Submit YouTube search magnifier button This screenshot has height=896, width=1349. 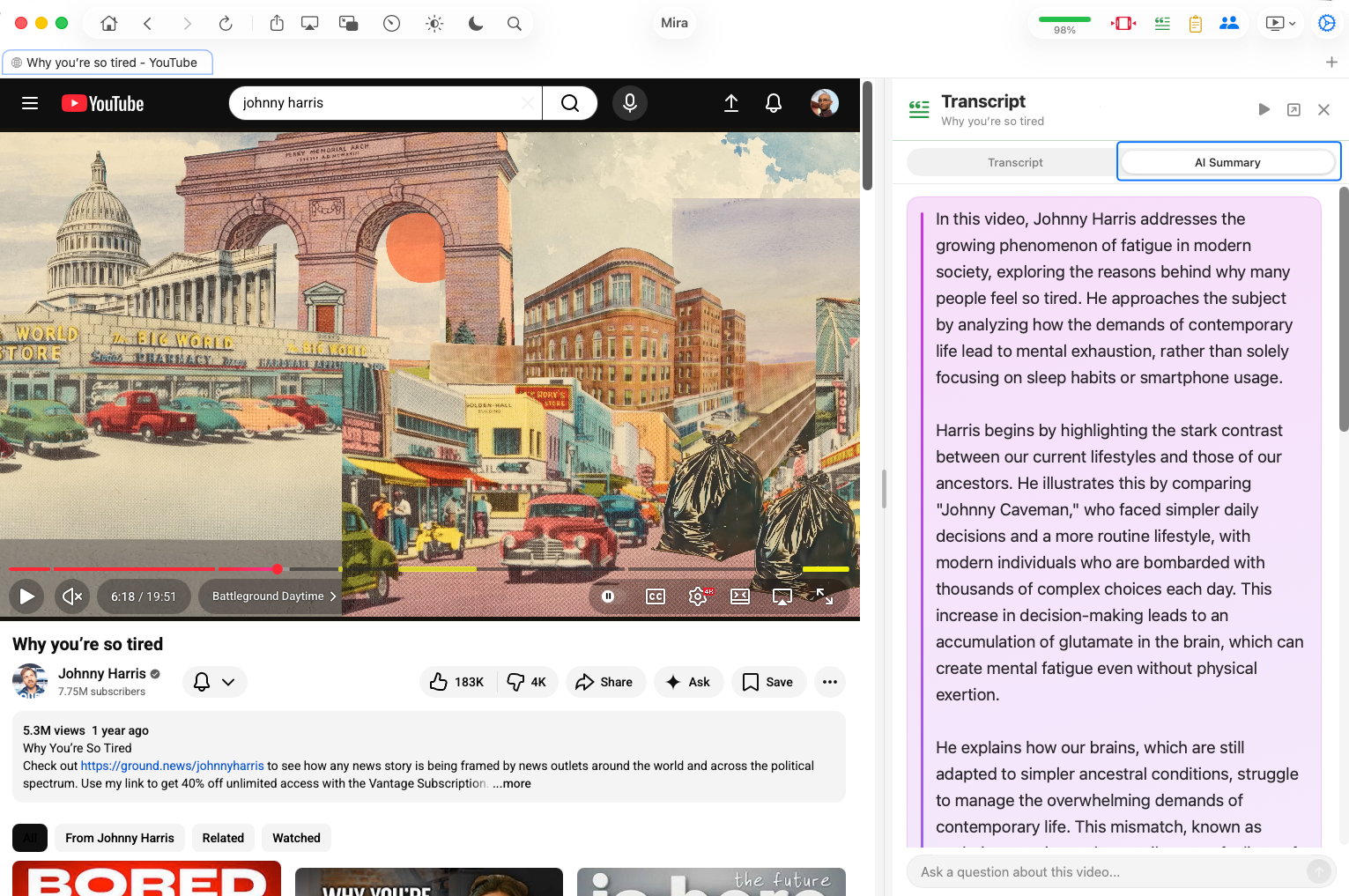point(570,103)
